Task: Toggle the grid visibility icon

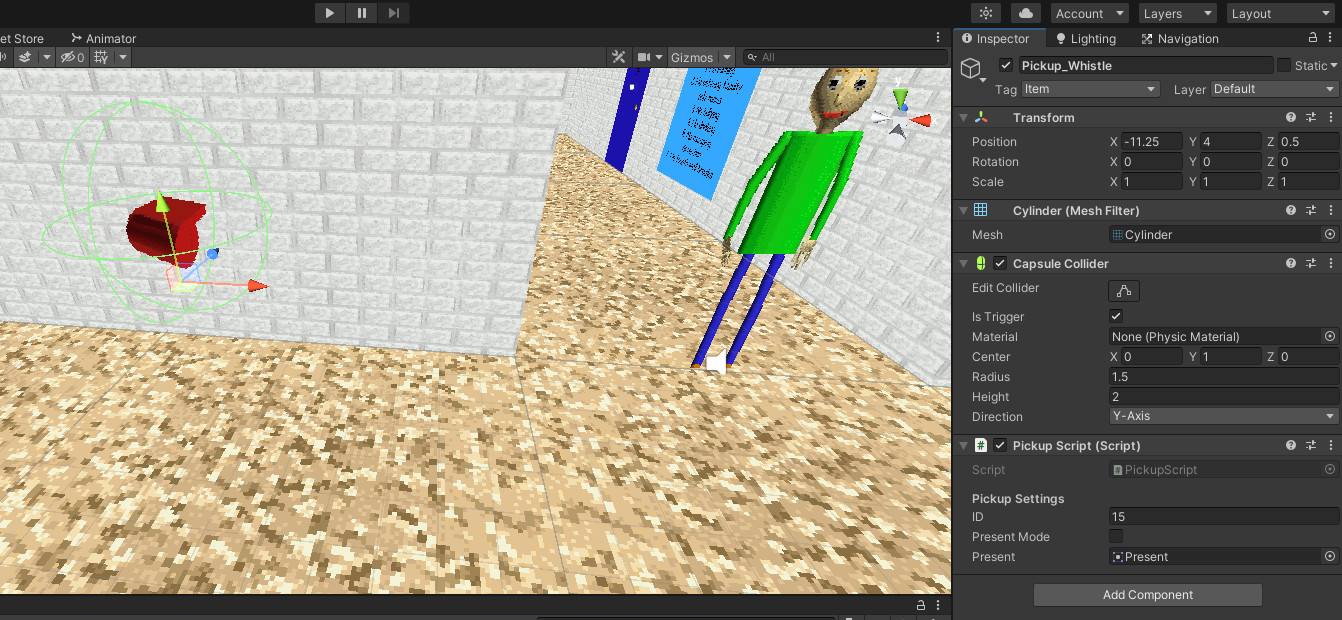Action: click(99, 57)
